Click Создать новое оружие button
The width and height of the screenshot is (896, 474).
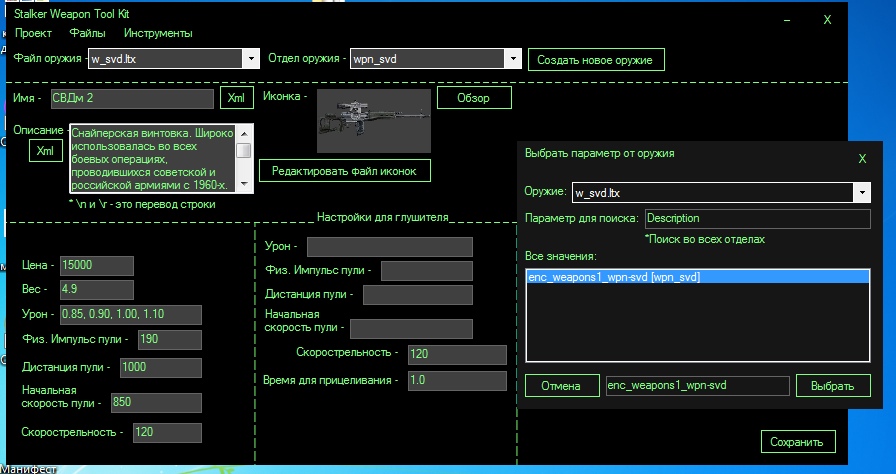[x=596, y=59]
